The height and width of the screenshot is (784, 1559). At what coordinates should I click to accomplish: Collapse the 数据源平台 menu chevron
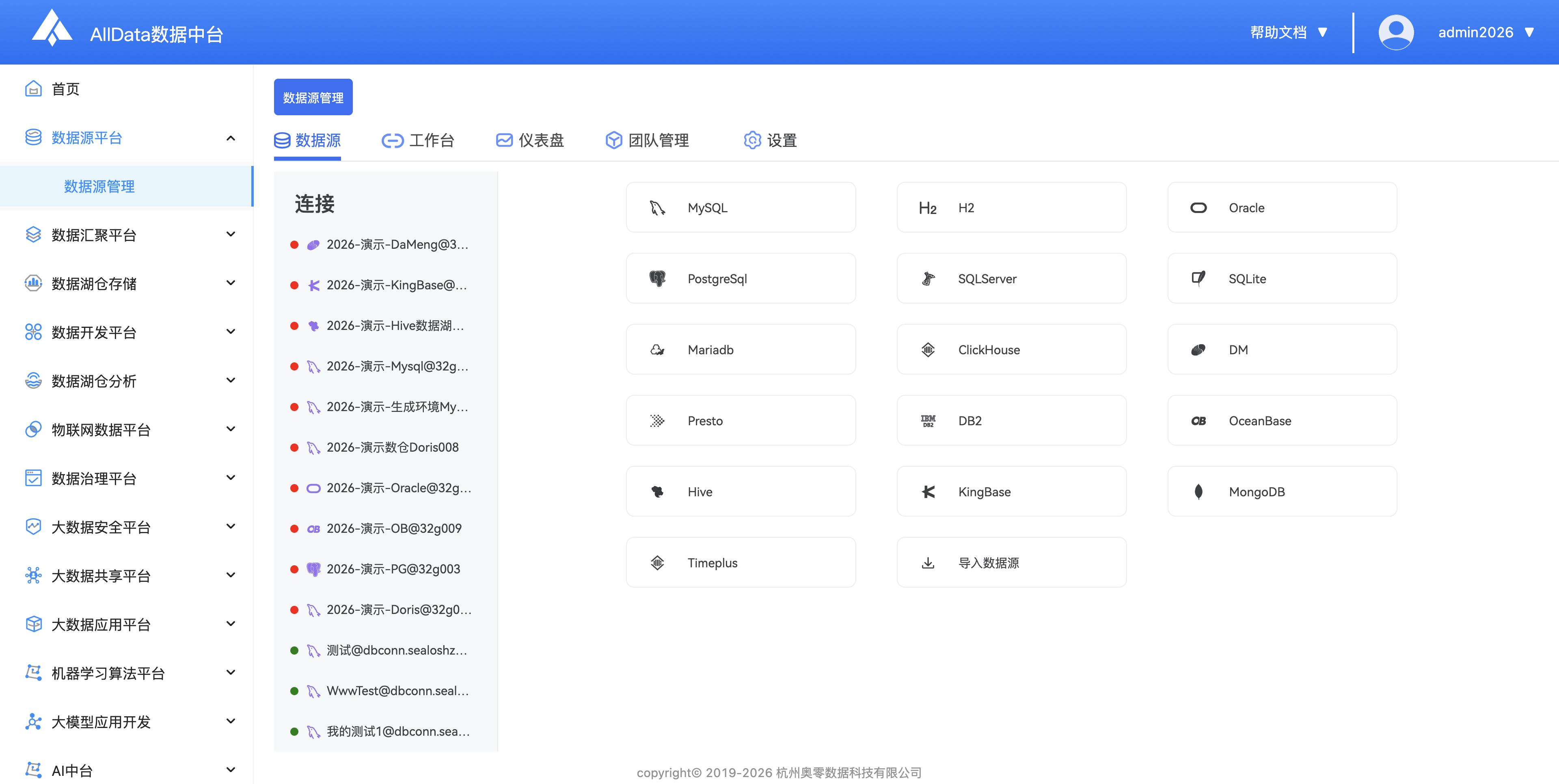coord(231,138)
